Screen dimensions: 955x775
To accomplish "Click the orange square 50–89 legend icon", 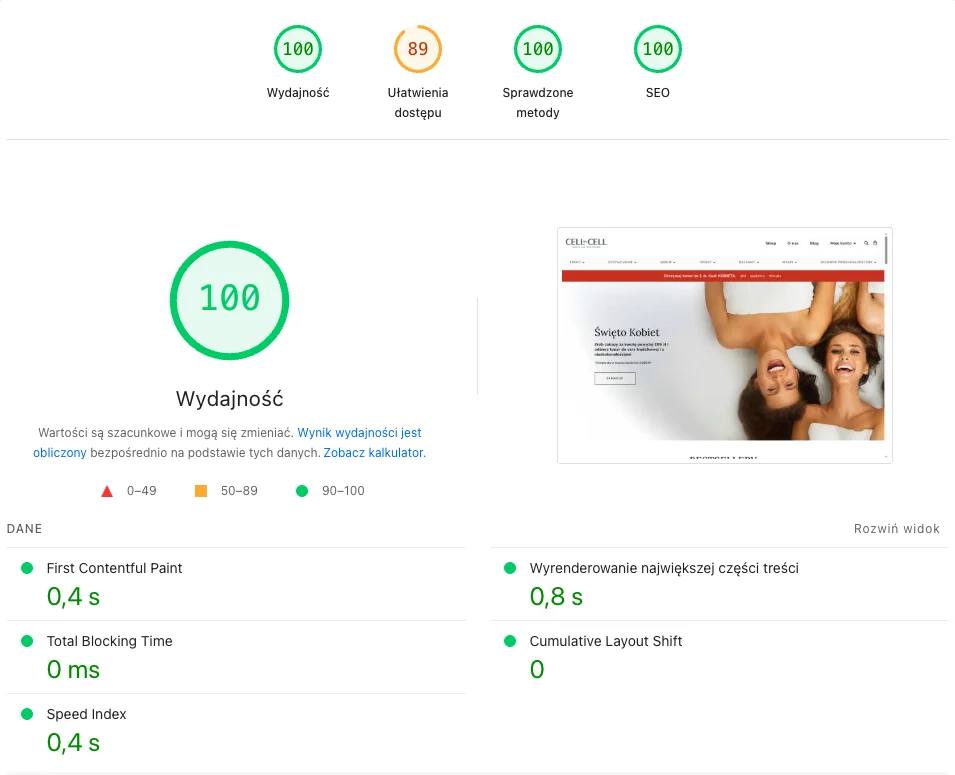I will [201, 491].
